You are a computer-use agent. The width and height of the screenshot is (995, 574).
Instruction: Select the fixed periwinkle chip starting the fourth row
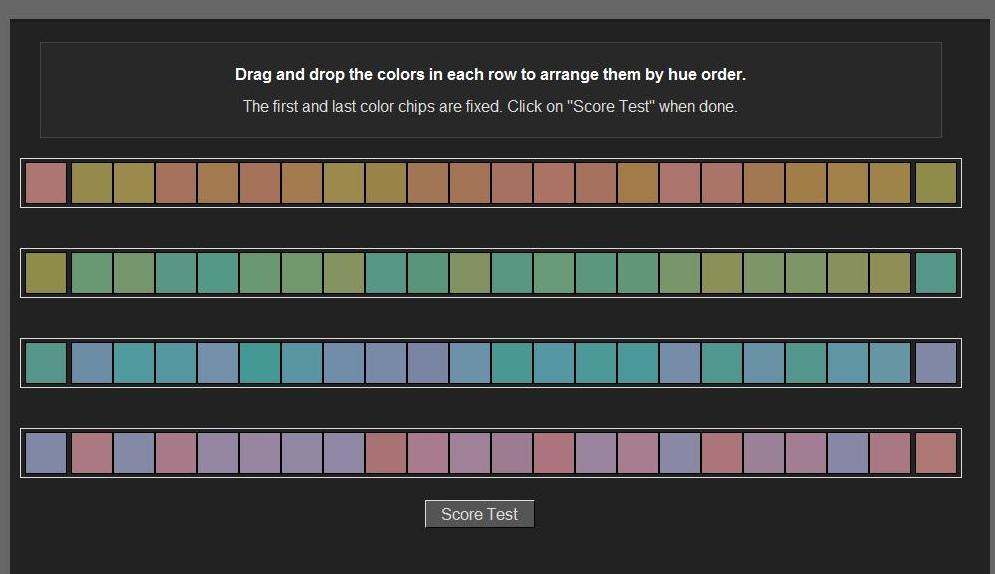pyautogui.click(x=46, y=453)
